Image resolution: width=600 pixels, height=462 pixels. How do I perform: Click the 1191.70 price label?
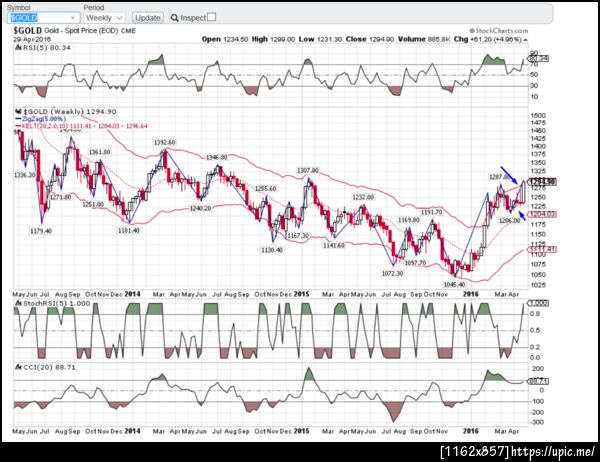point(432,212)
